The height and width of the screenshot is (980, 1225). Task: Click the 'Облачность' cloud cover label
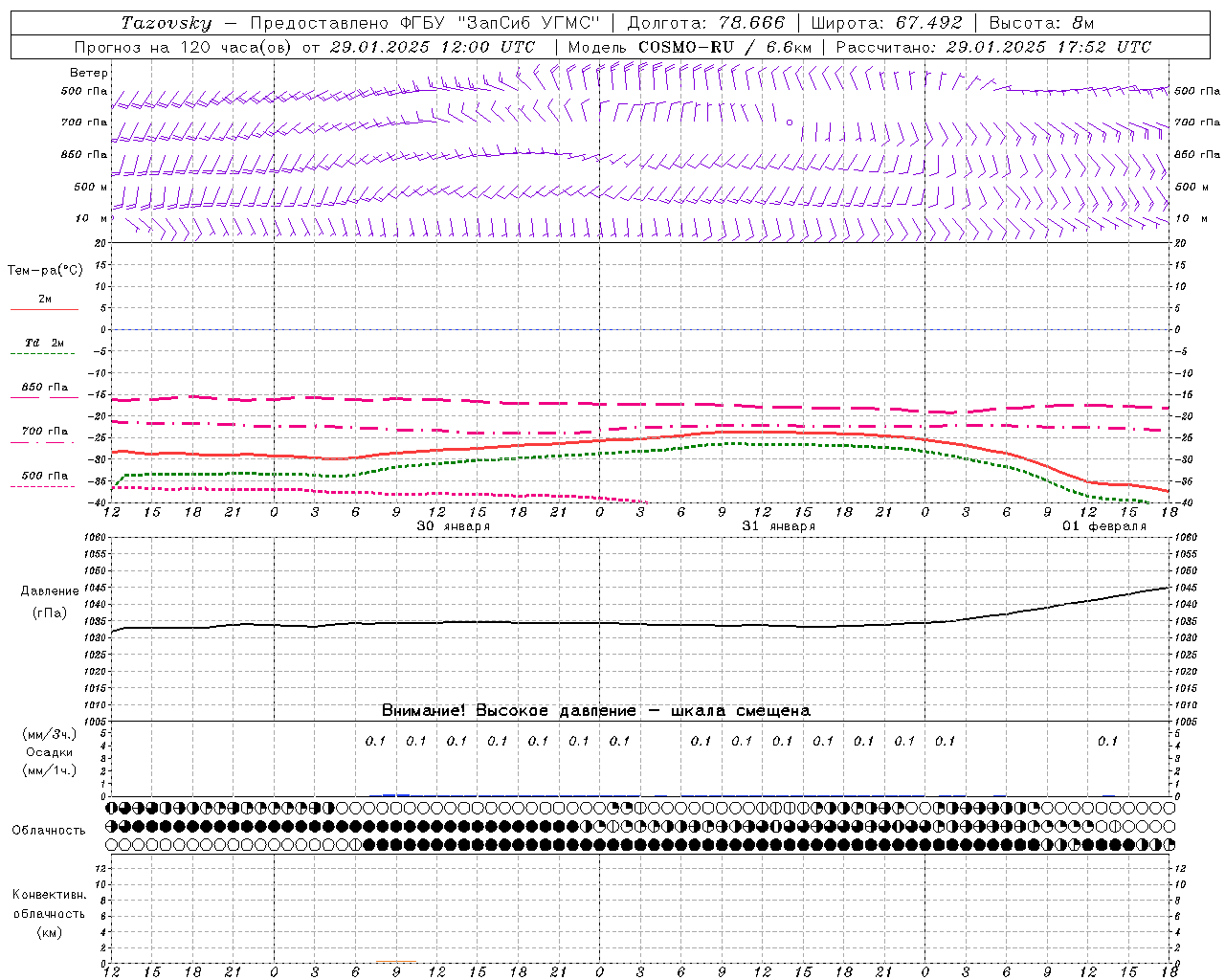pyautogui.click(x=49, y=831)
